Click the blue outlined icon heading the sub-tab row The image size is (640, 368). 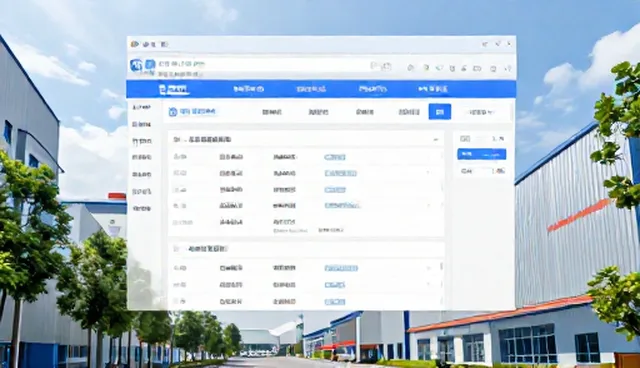tap(173, 112)
